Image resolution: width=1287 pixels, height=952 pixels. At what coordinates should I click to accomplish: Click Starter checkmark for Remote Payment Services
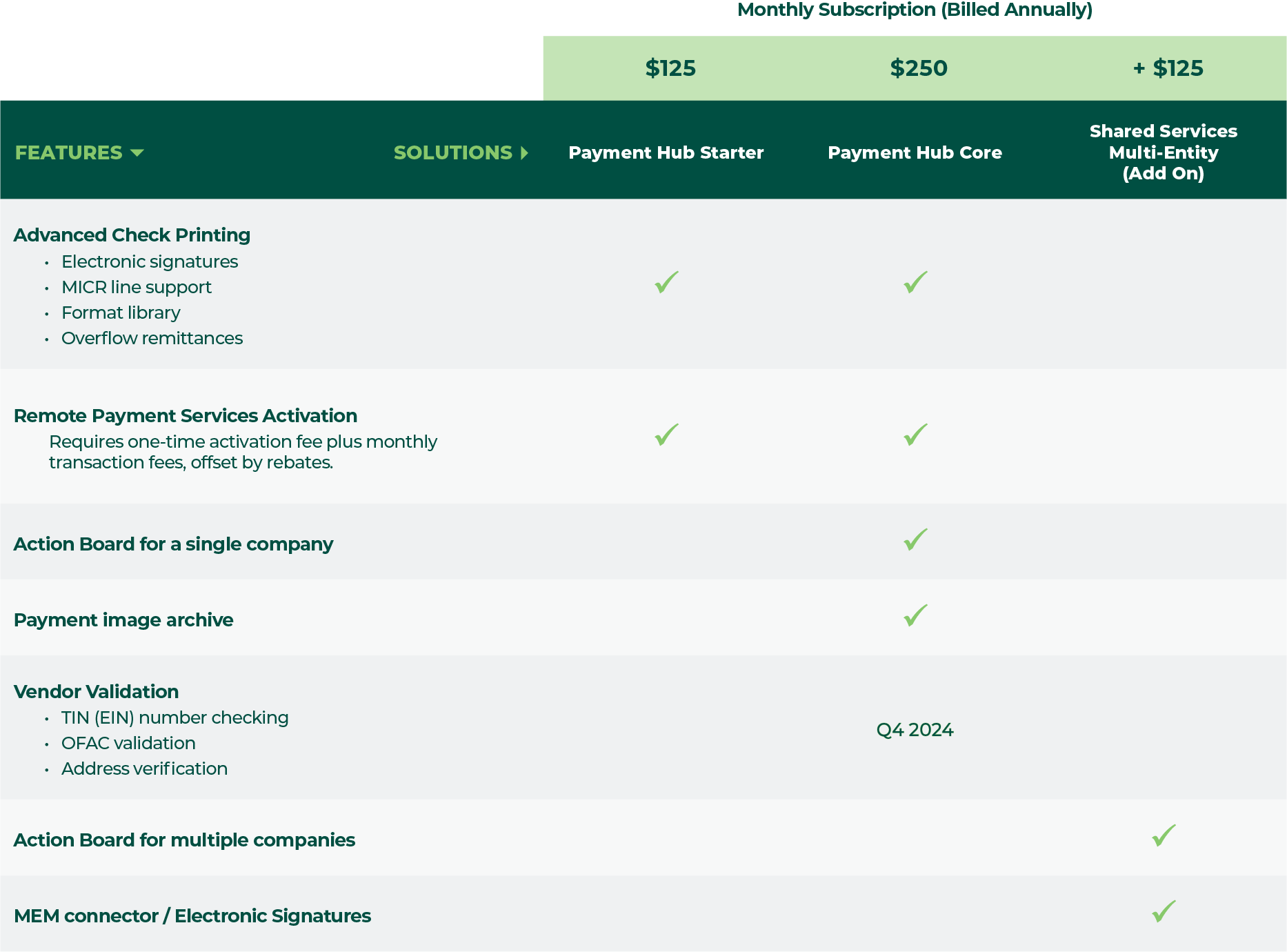point(667,435)
